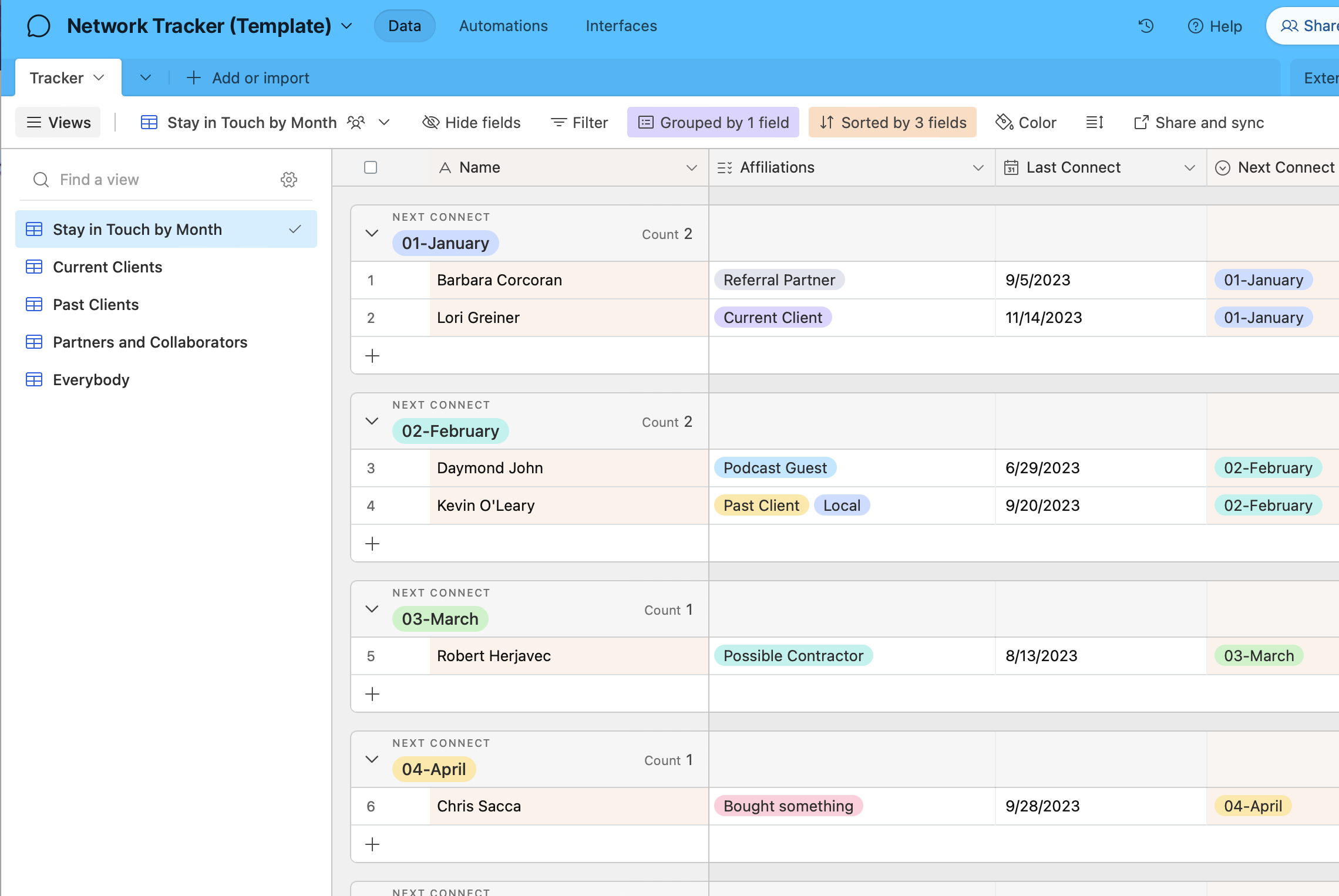Image resolution: width=1339 pixels, height=896 pixels.
Task: Click the row height icon
Action: point(1095,122)
